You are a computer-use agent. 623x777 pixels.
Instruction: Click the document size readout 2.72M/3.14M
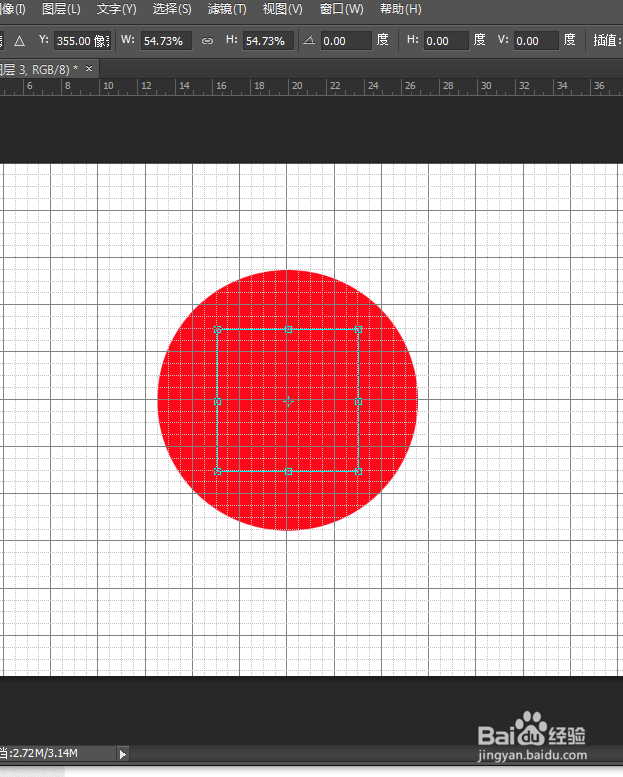coord(45,753)
